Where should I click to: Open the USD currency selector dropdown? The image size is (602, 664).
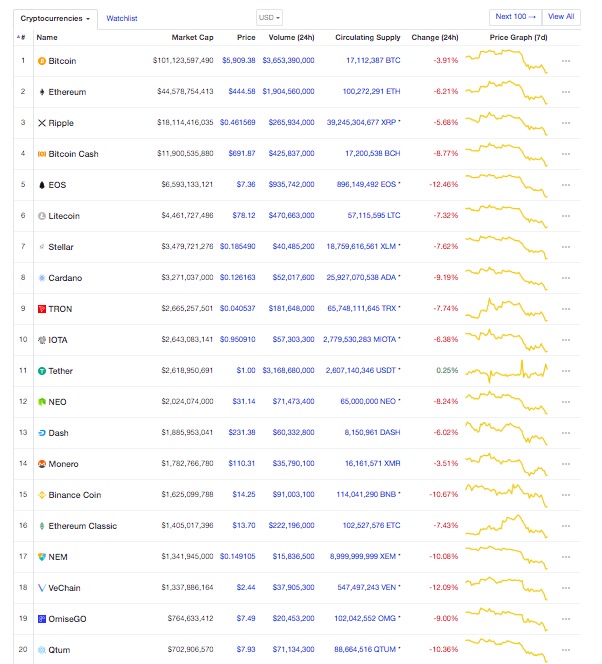pyautogui.click(x=269, y=18)
